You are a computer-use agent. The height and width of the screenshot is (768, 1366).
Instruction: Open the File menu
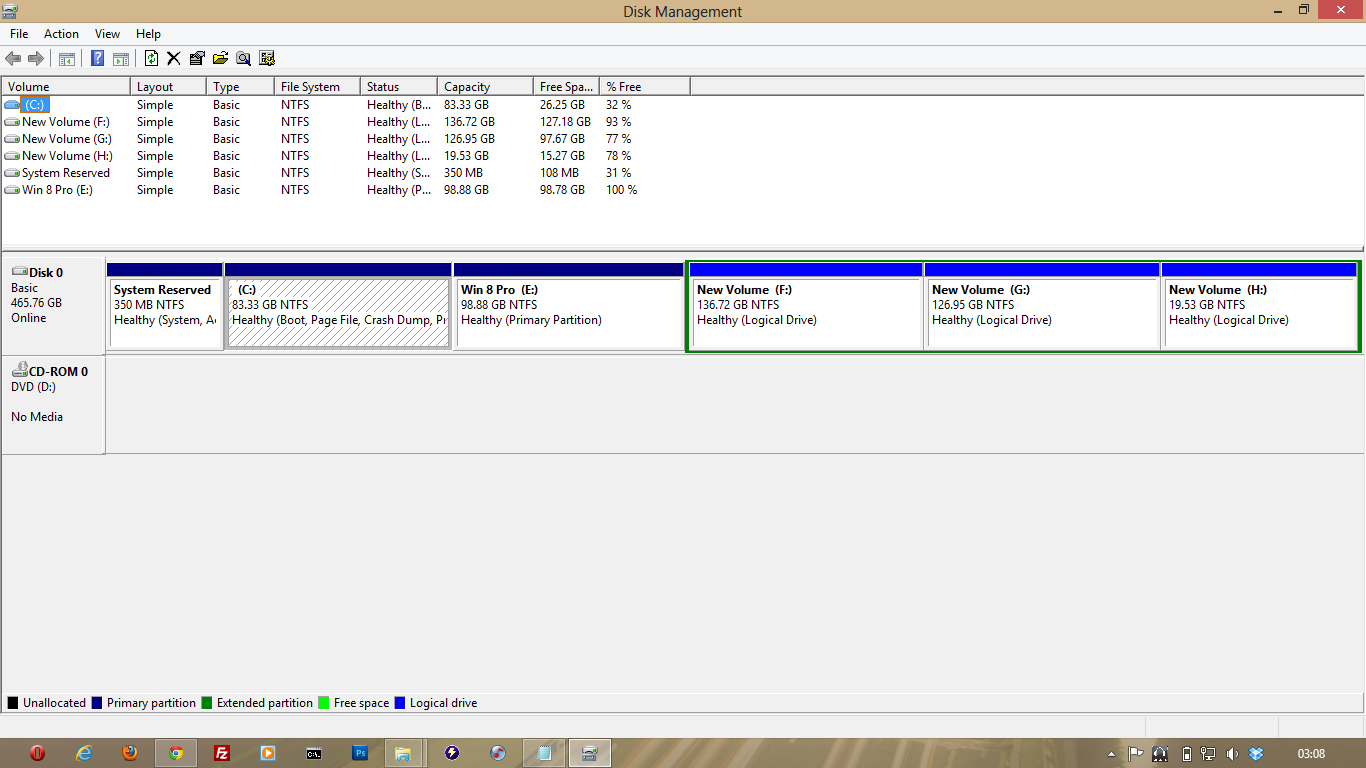click(18, 33)
